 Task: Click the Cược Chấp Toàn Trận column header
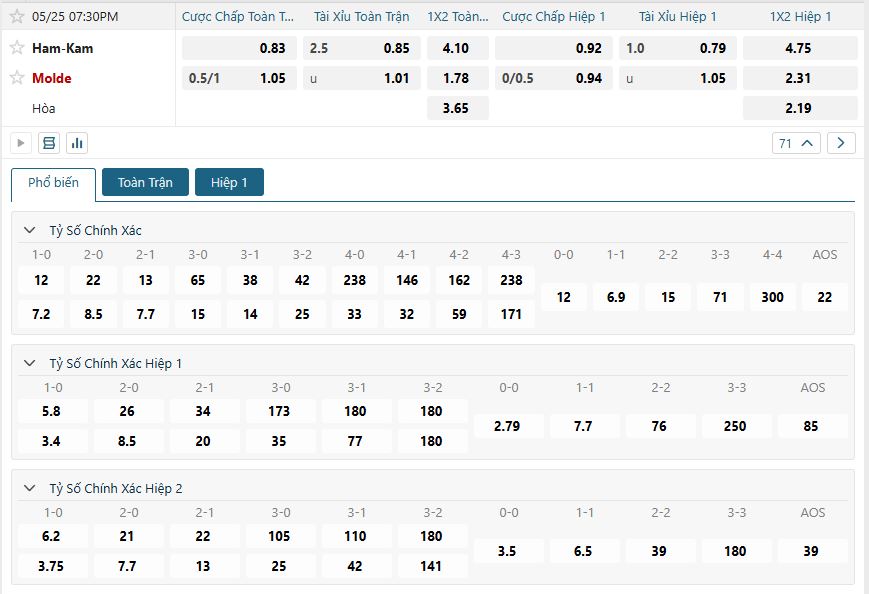click(238, 17)
